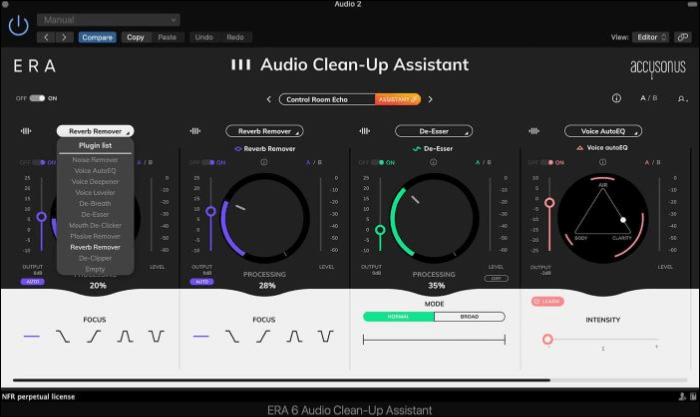Toggle the De-Esser module ON switch
700x417 pixels.
click(x=377, y=162)
